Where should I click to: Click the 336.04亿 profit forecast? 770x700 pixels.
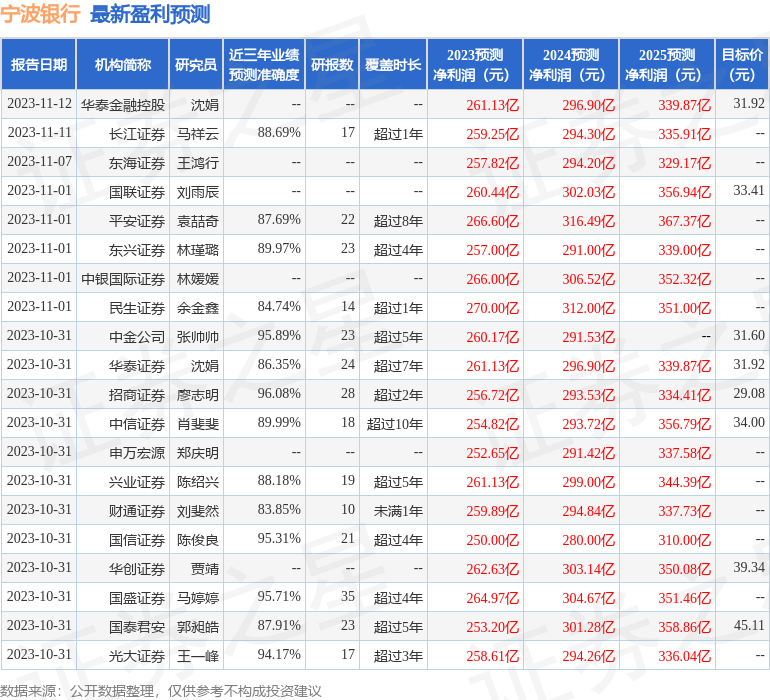[685, 655]
